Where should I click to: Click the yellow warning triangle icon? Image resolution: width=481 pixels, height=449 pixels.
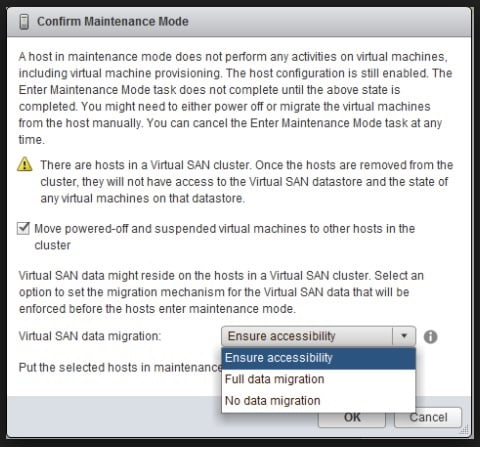pos(25,164)
